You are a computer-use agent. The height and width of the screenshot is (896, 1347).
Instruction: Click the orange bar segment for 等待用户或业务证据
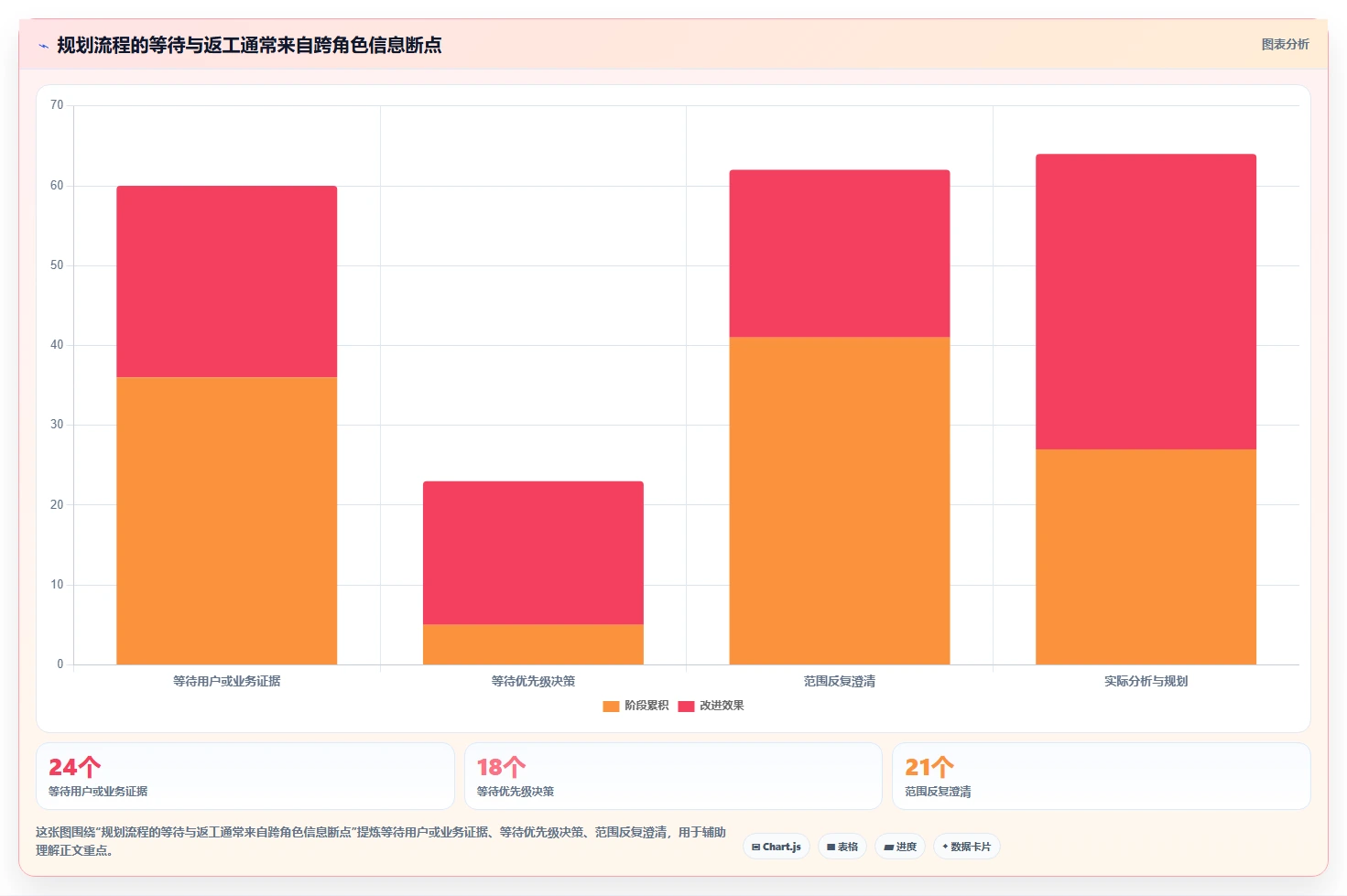tap(226, 521)
